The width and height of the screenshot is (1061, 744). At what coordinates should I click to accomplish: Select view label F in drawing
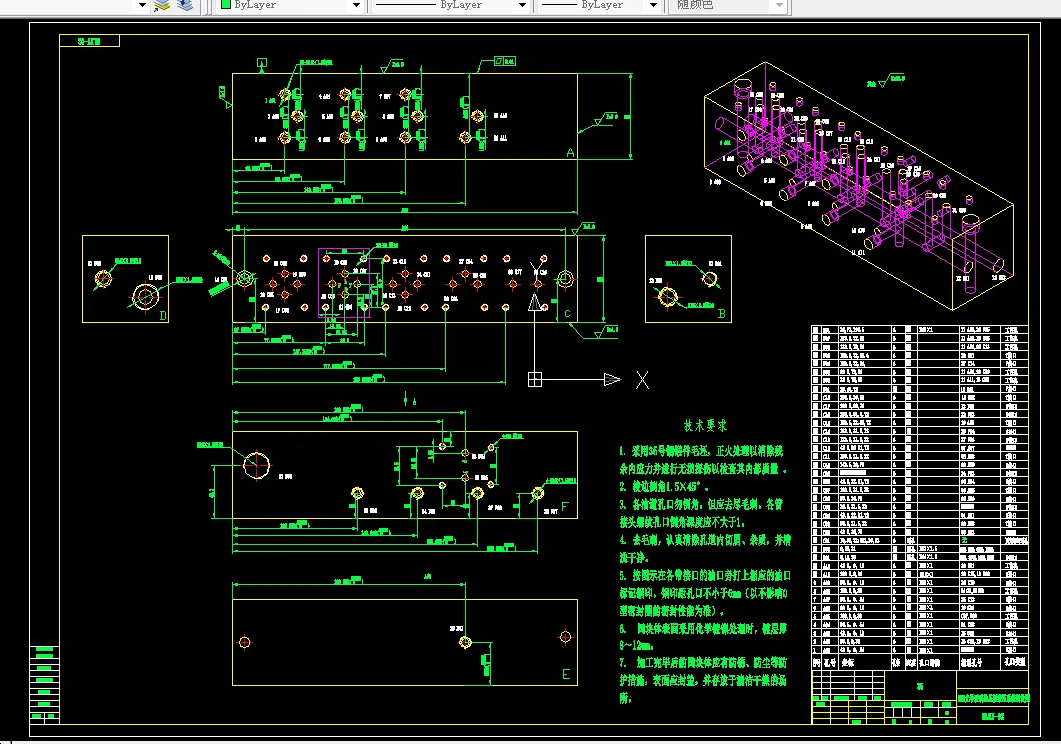565,507
